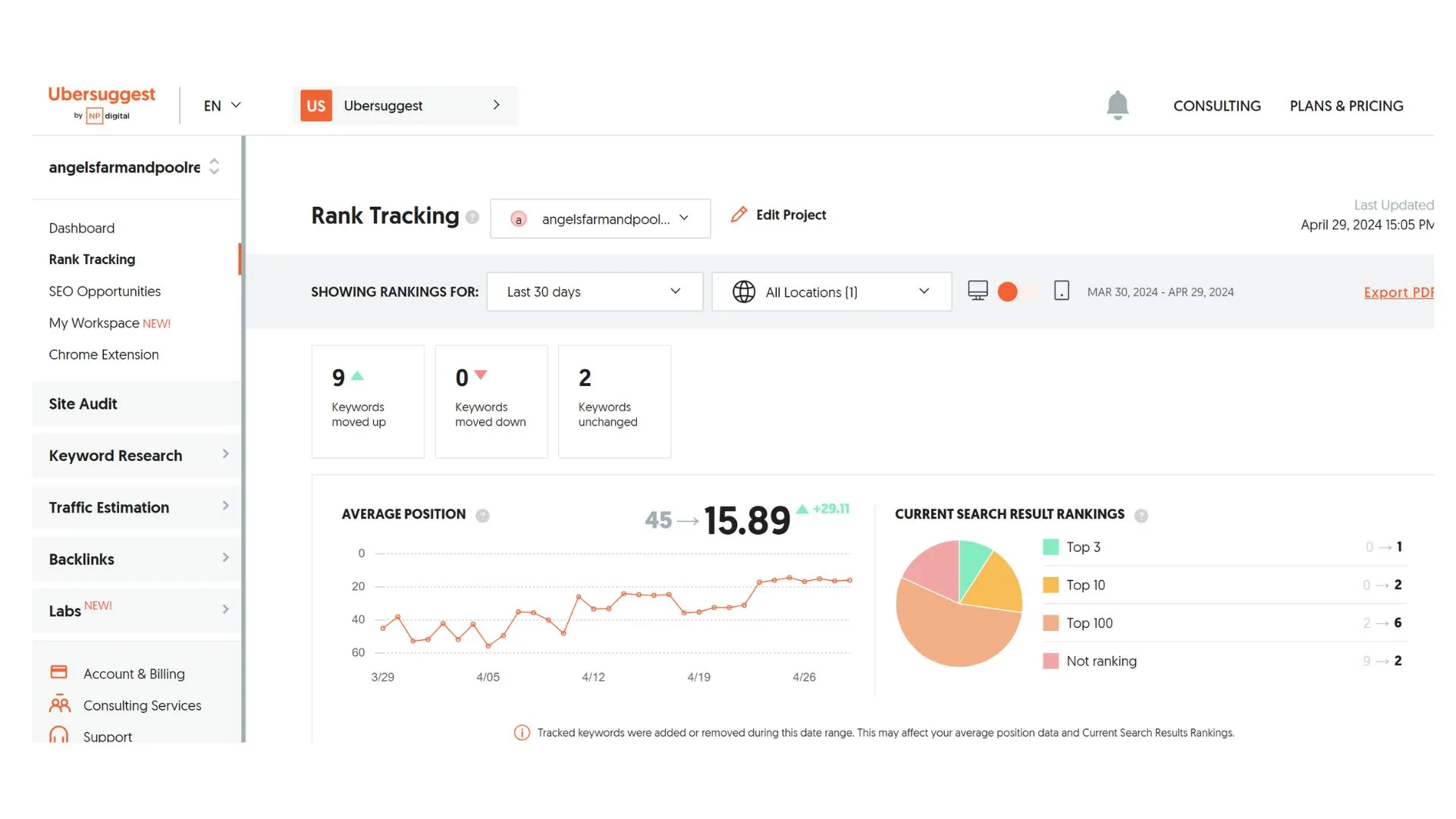
Task: Click the green up arrow in the Keywords moved up card
Action: pos(358,375)
